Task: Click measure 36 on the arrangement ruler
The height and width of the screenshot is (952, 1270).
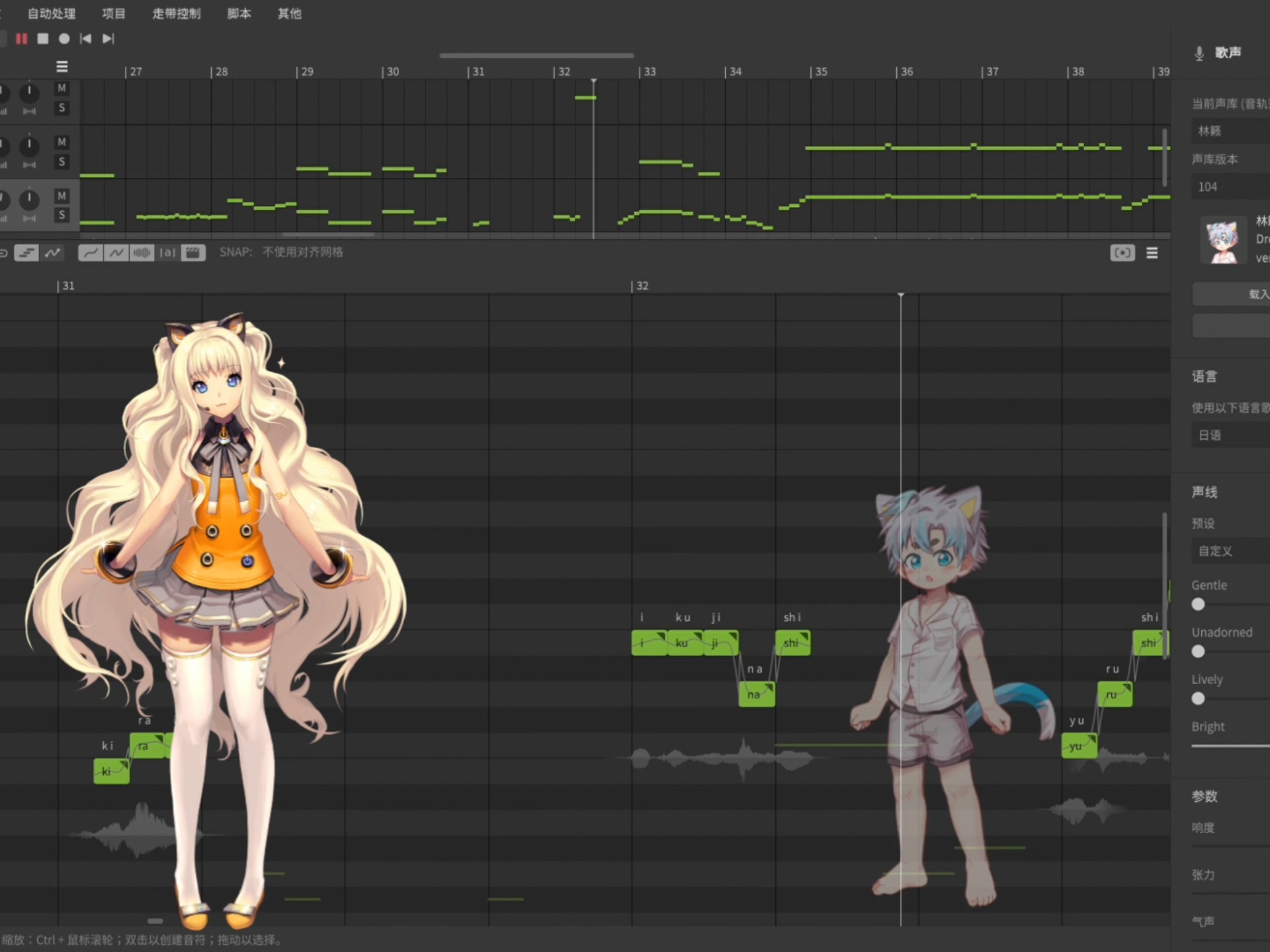Action: point(905,71)
